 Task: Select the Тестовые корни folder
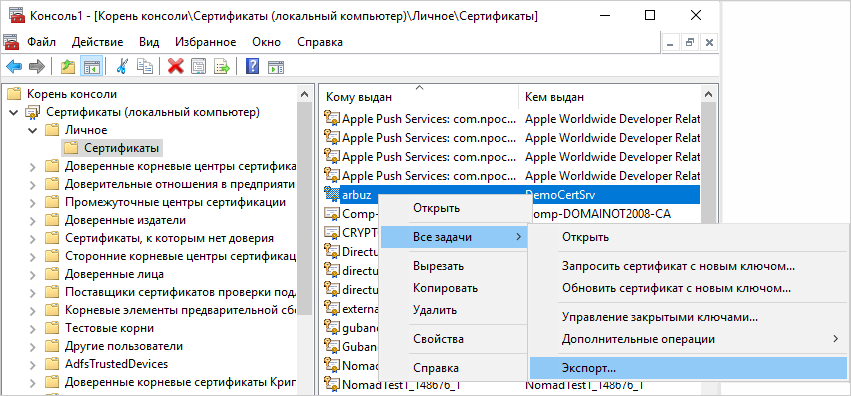[109, 328]
